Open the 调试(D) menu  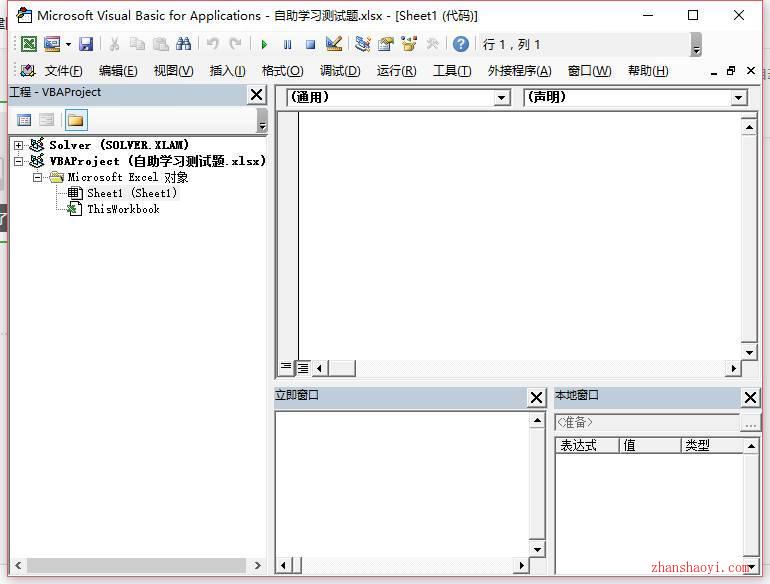340,71
